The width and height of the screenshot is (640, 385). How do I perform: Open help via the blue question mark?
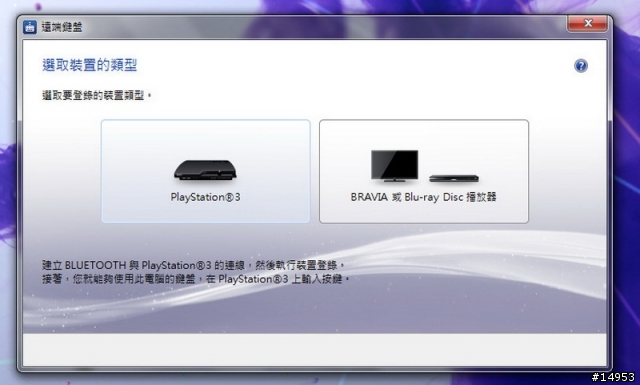[x=581, y=66]
